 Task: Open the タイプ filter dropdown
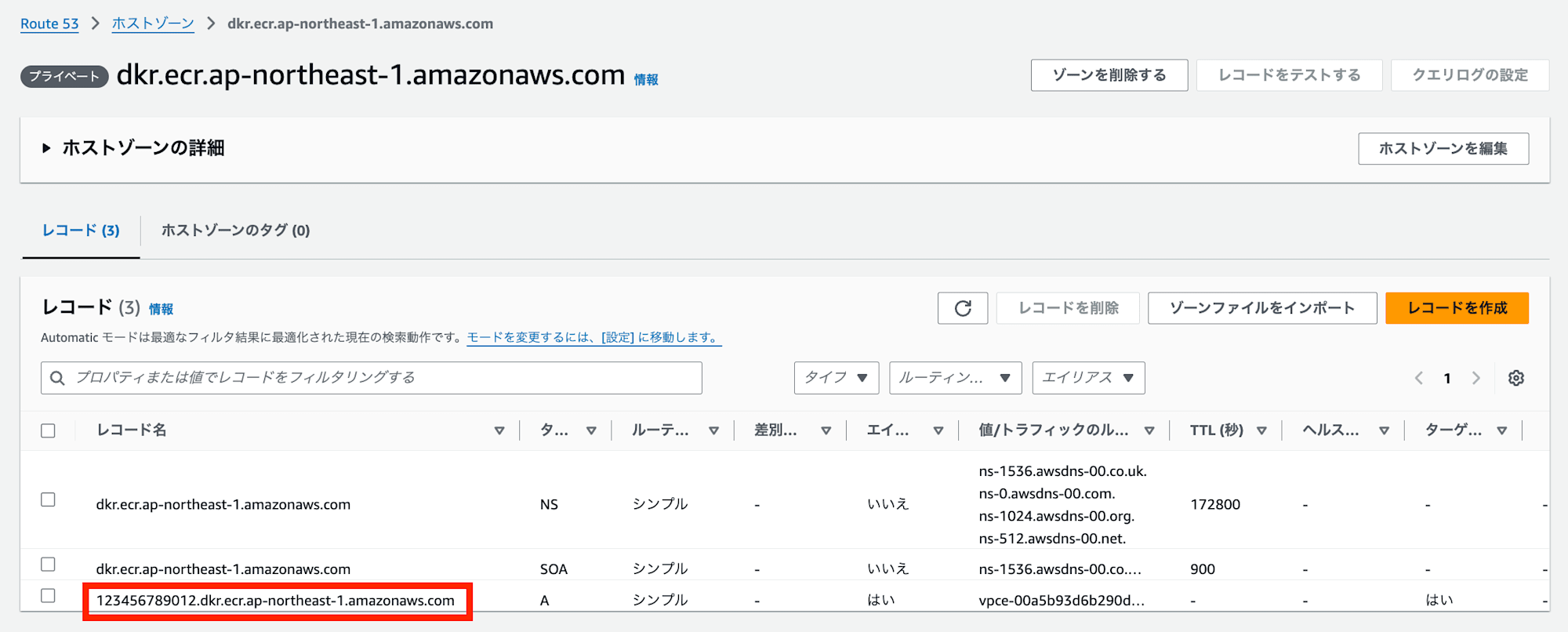[x=837, y=378]
